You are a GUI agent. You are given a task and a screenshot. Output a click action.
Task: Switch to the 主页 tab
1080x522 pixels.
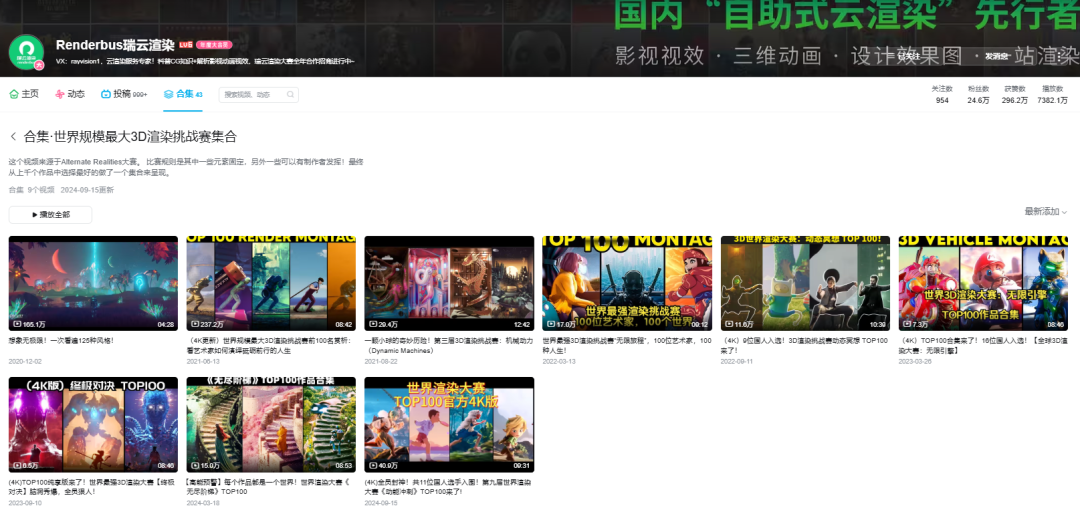click(x=24, y=94)
